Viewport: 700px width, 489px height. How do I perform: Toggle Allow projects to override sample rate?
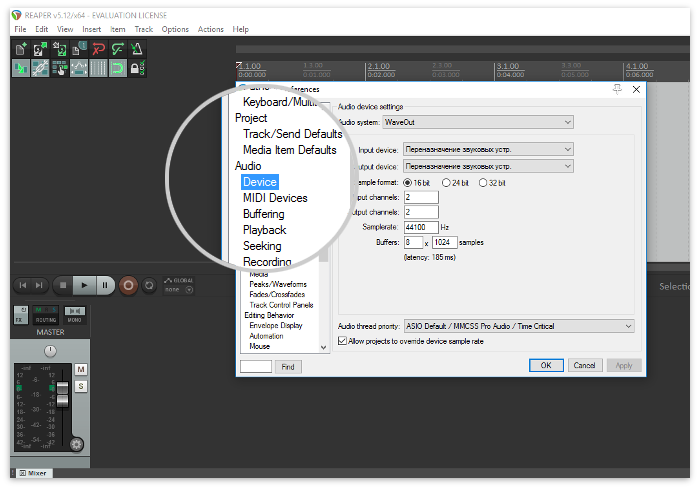click(342, 341)
